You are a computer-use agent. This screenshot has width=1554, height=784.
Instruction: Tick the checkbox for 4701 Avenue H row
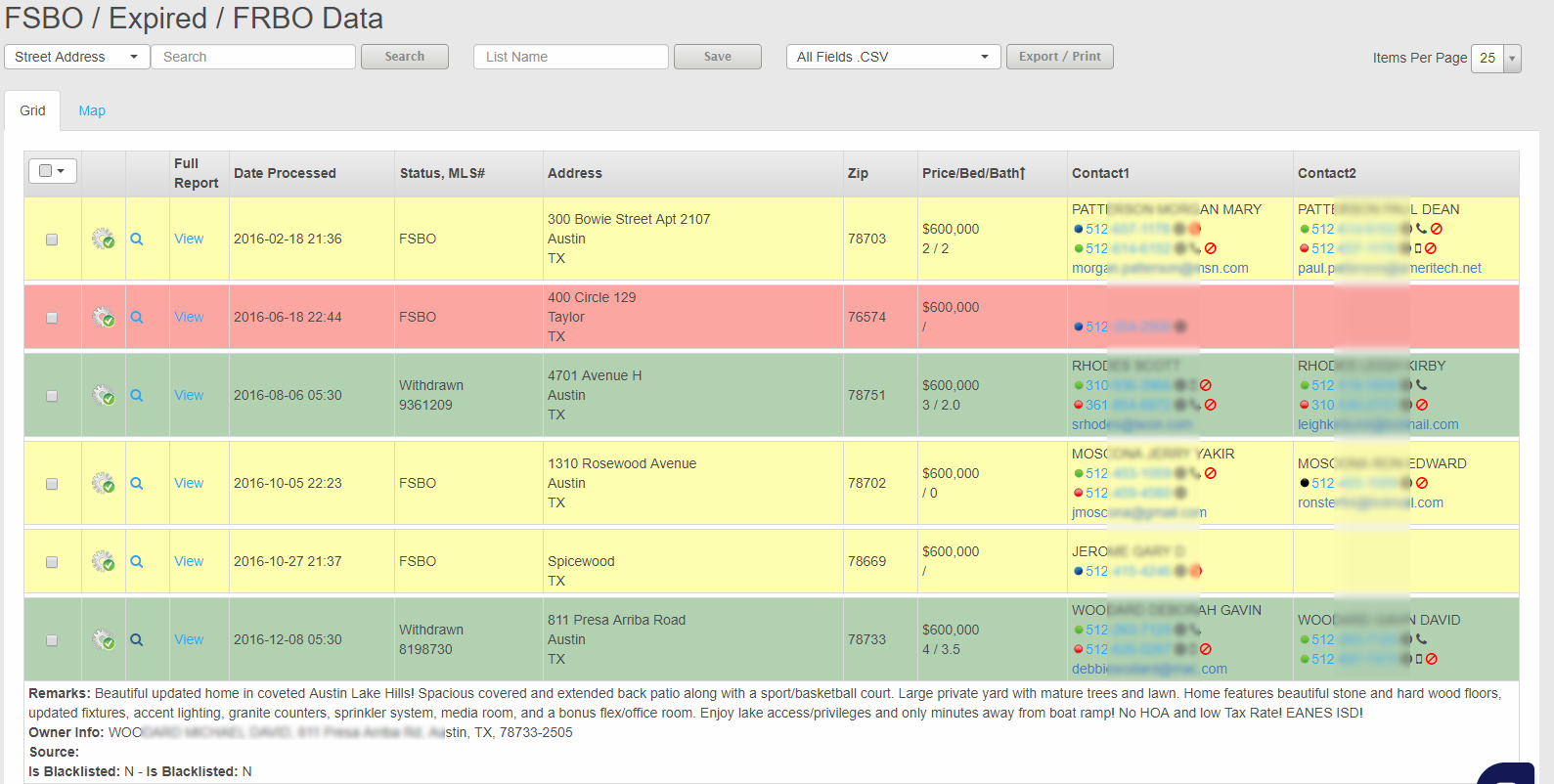point(52,396)
